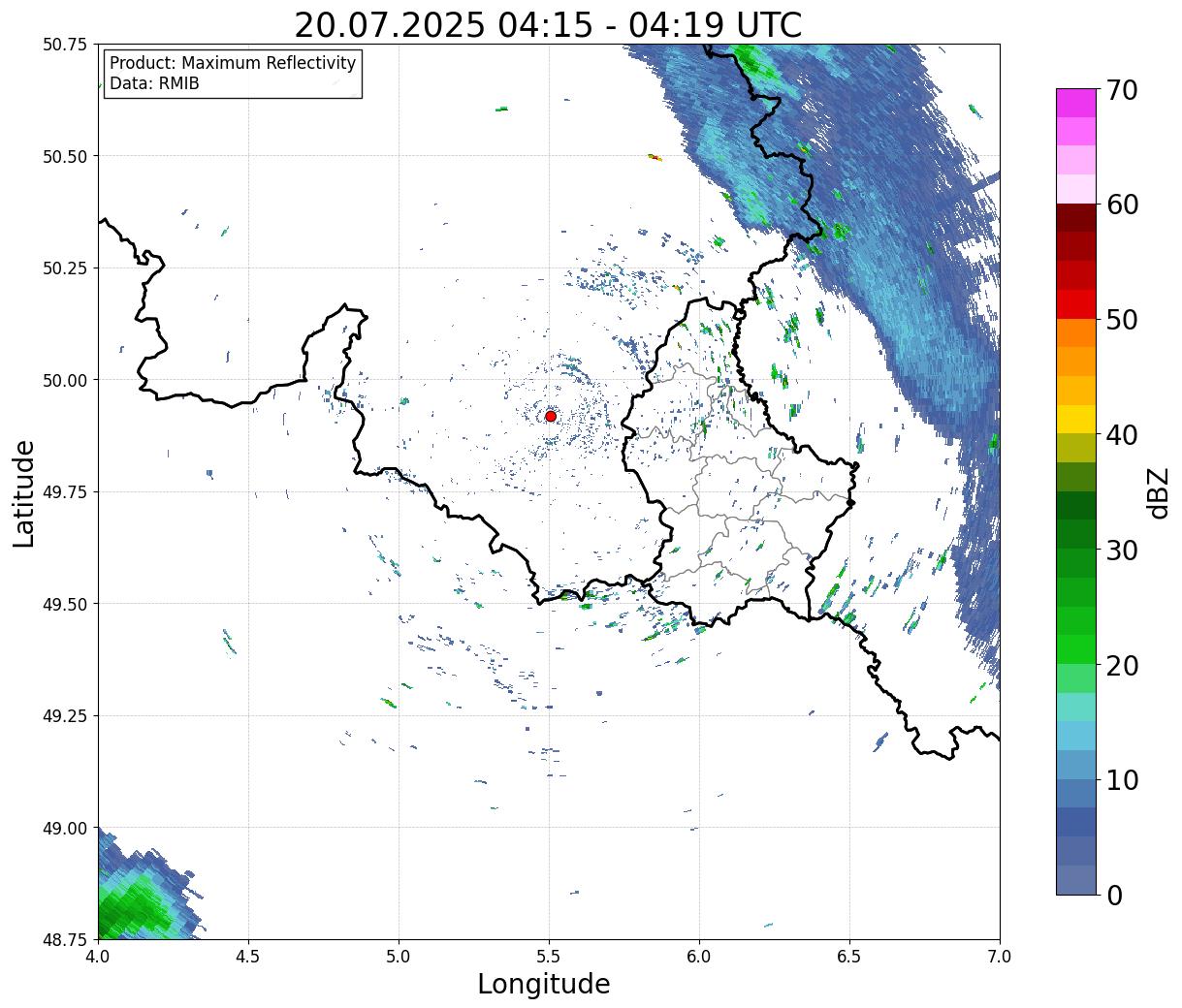Click the 'Data: RMIB' legend text
This screenshot has width=1182, height=1008.
154,84
